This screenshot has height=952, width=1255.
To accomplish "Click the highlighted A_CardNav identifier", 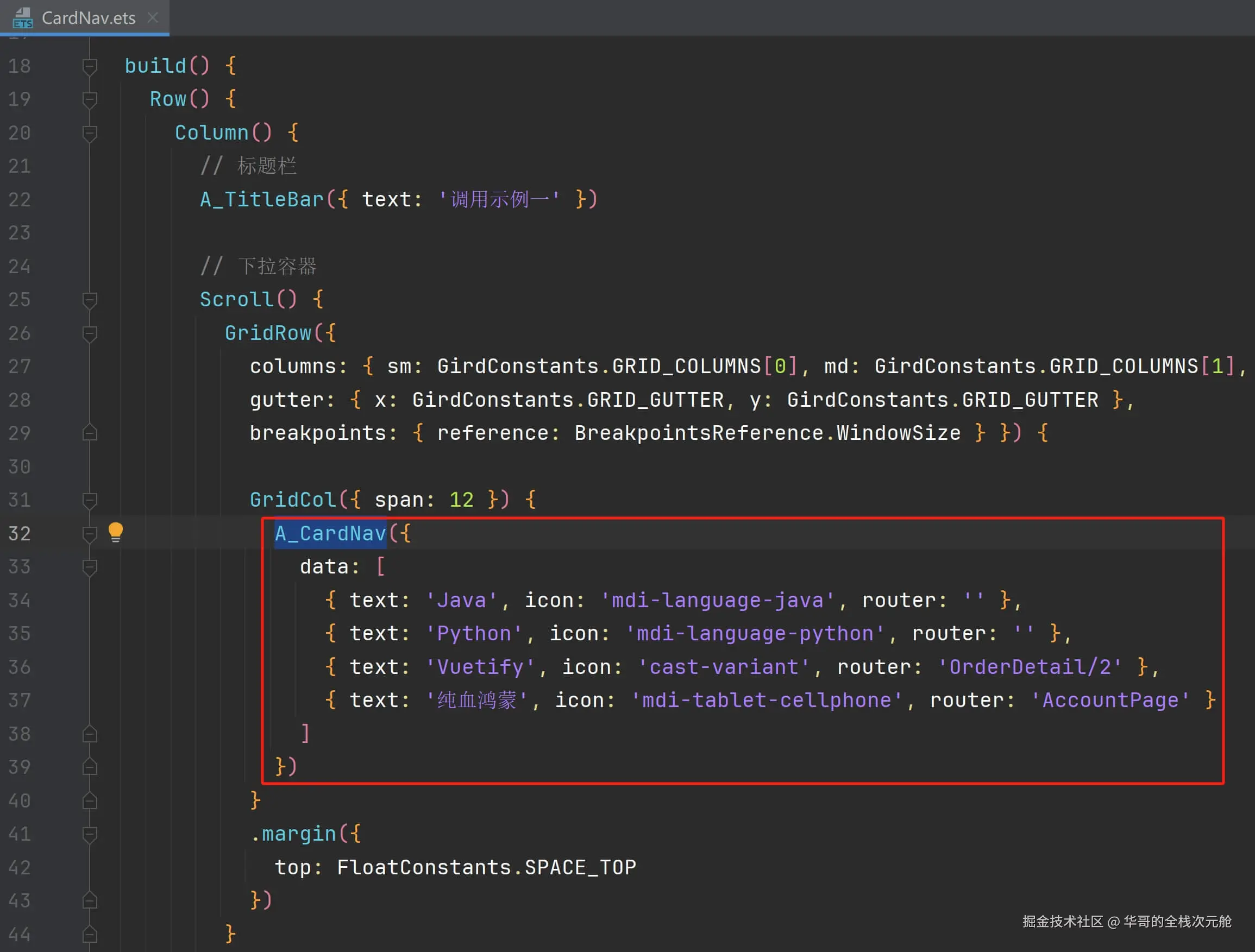I will (x=330, y=533).
